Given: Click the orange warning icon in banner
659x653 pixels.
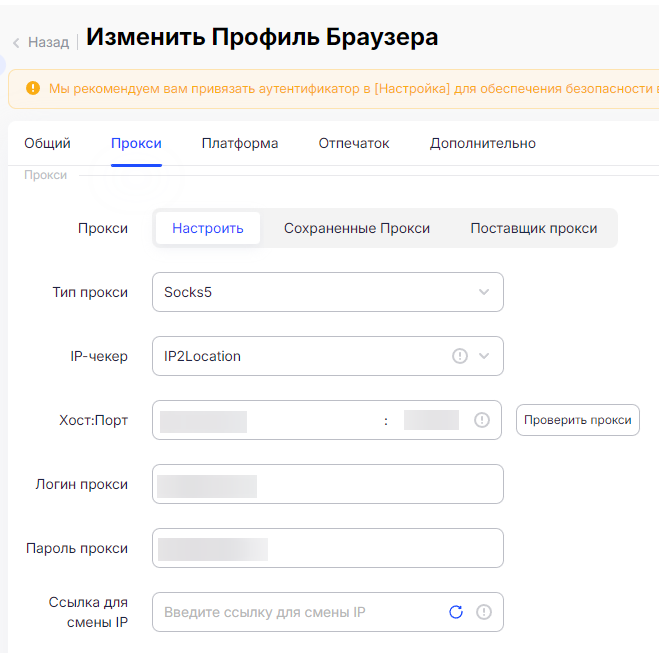Looking at the screenshot, I should click(33, 88).
